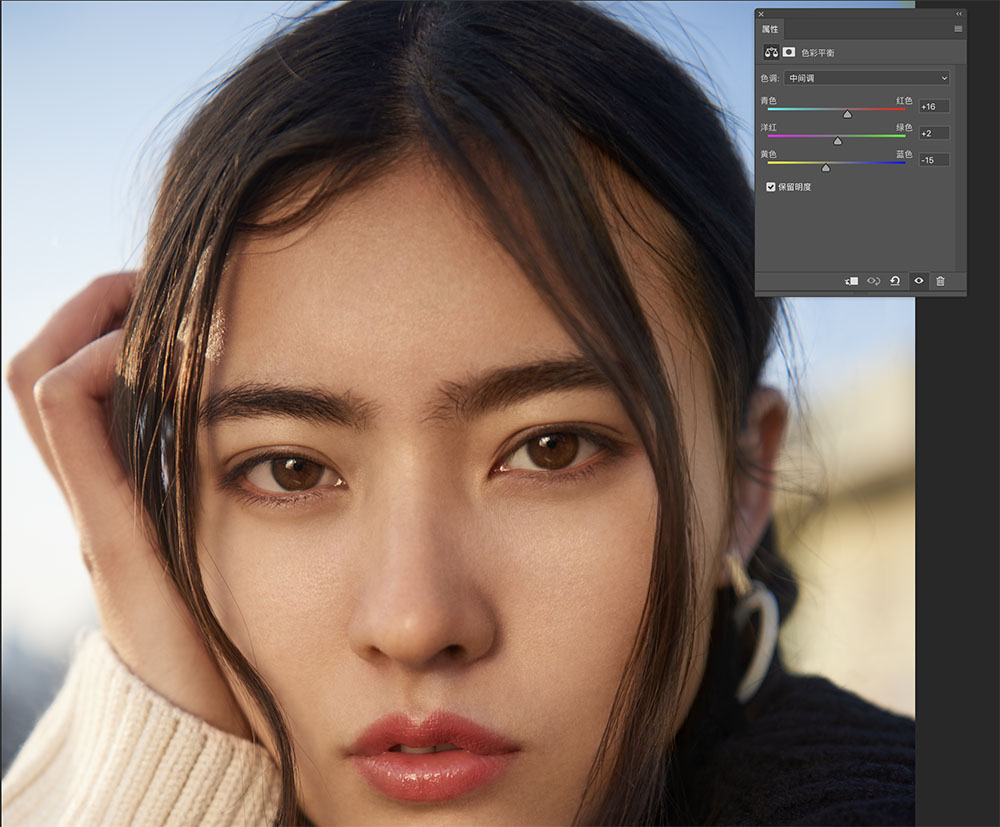Click the magenta-green slider handle
Image resolution: width=1000 pixels, height=827 pixels.
pos(837,141)
